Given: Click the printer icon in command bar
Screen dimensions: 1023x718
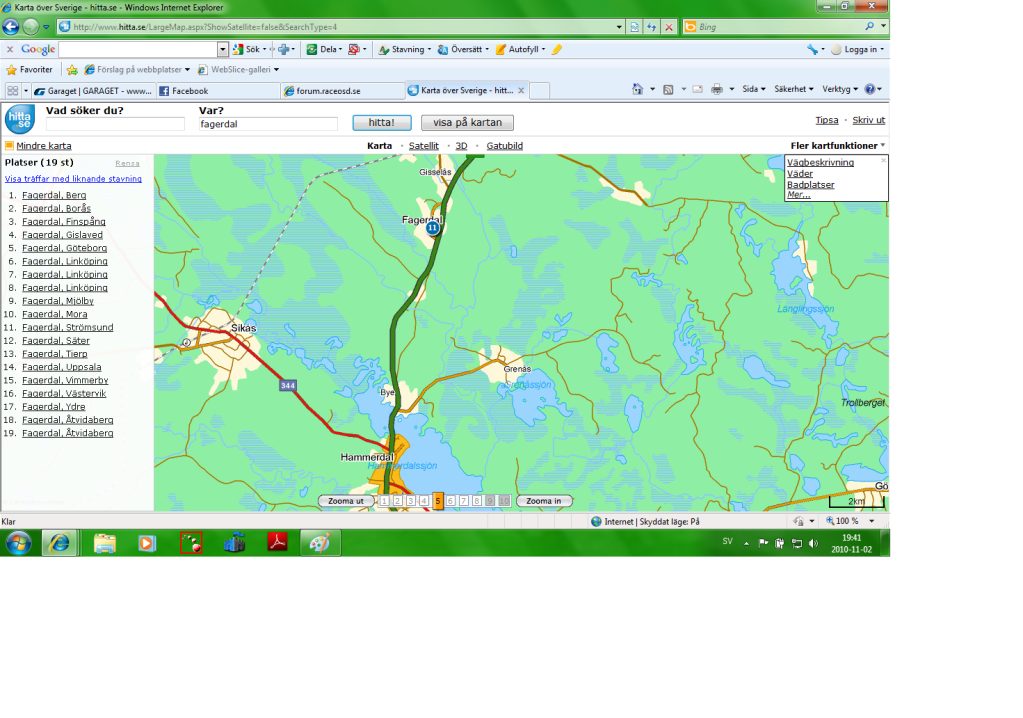Looking at the screenshot, I should [x=716, y=90].
